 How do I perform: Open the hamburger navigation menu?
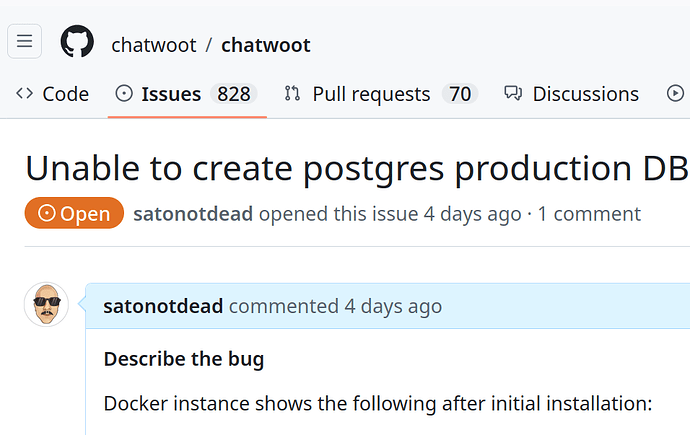click(25, 42)
